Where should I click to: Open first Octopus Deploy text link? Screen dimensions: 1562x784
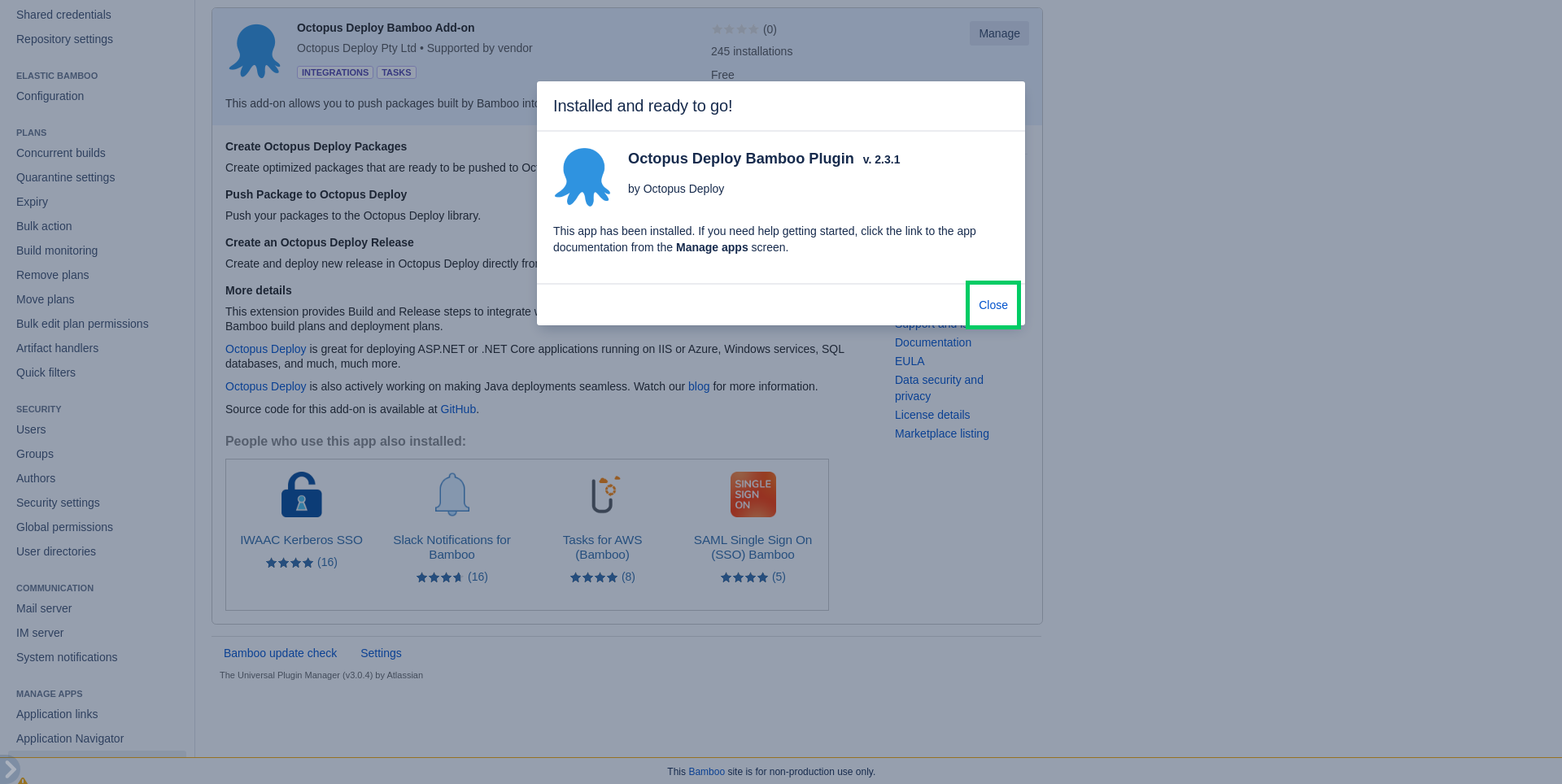pos(265,349)
